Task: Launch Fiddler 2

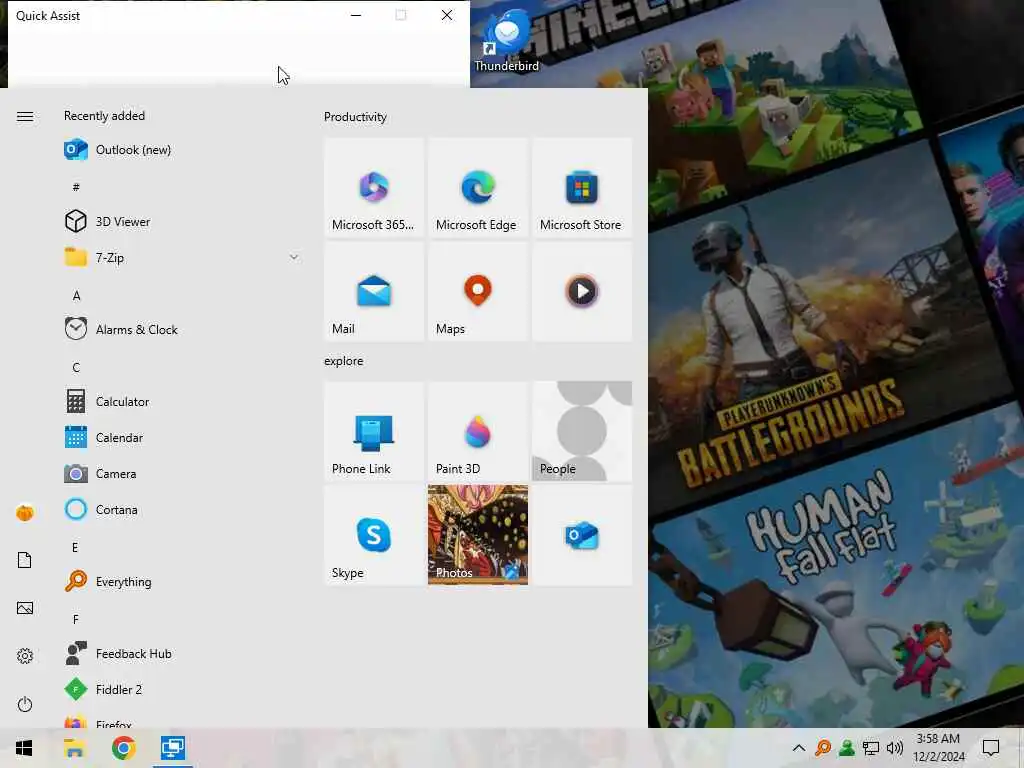Action: (183, 689)
